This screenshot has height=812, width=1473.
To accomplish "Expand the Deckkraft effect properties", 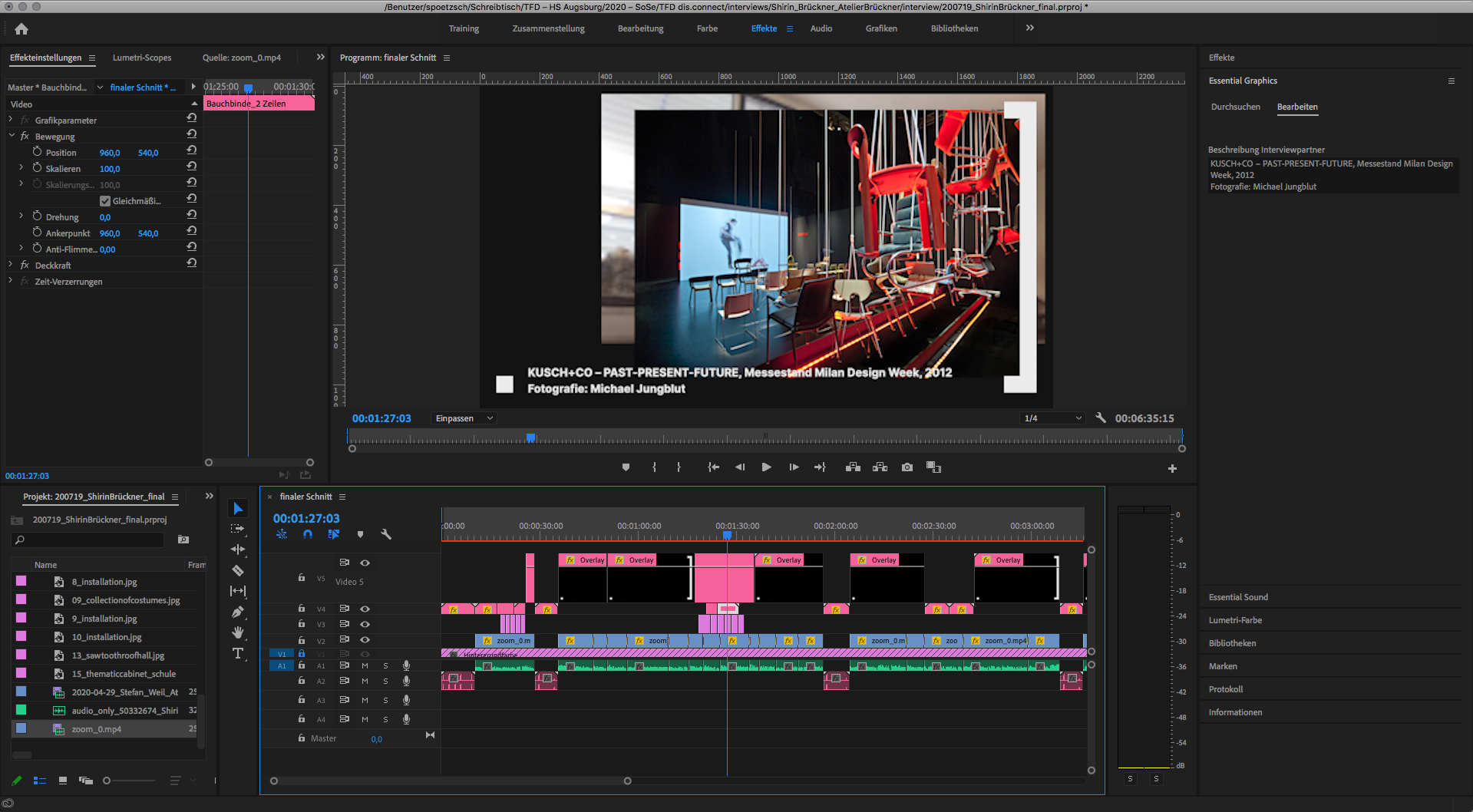I will tap(11, 265).
